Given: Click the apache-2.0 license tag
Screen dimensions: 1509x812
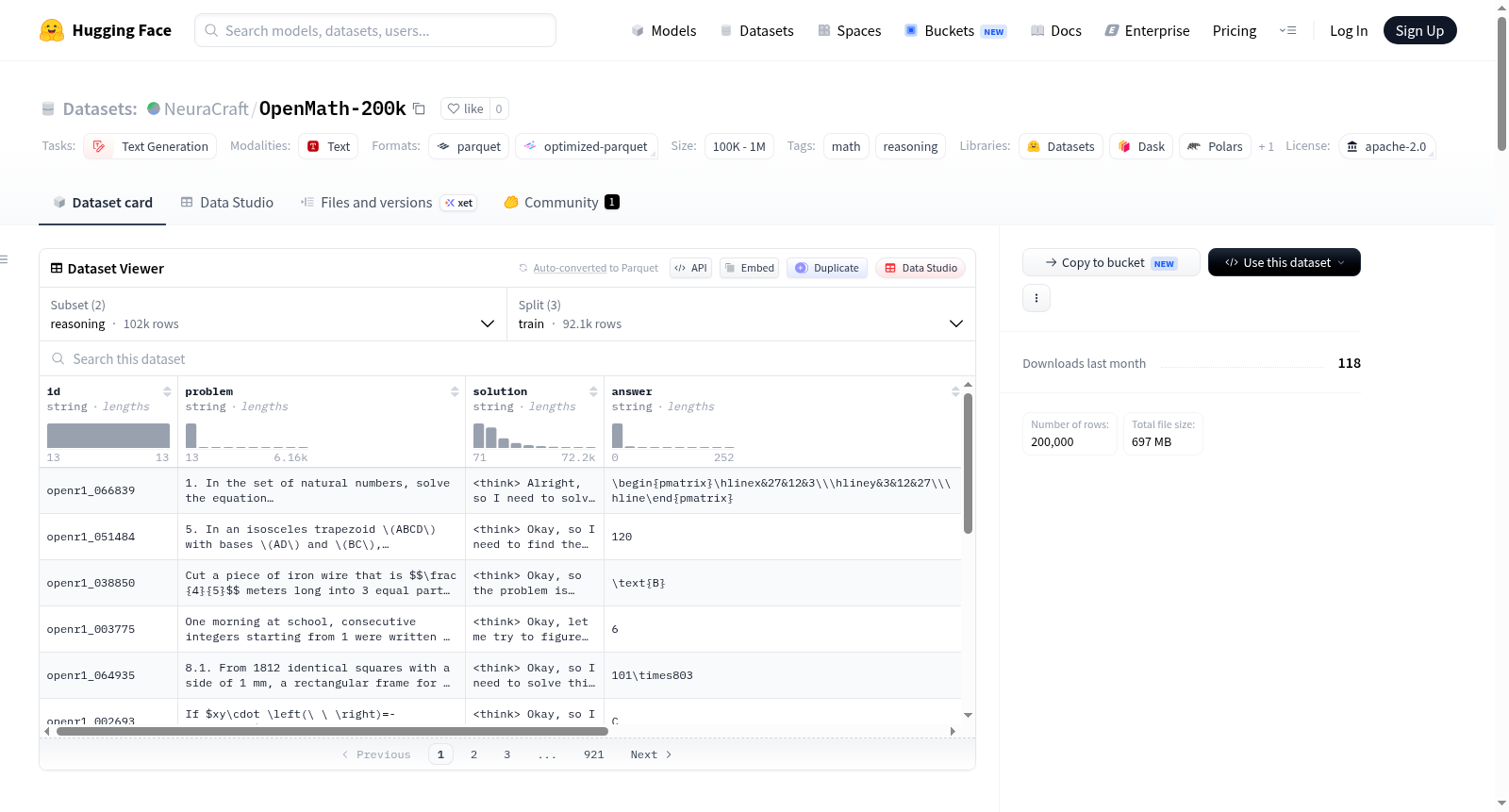Looking at the screenshot, I should tap(1386, 146).
